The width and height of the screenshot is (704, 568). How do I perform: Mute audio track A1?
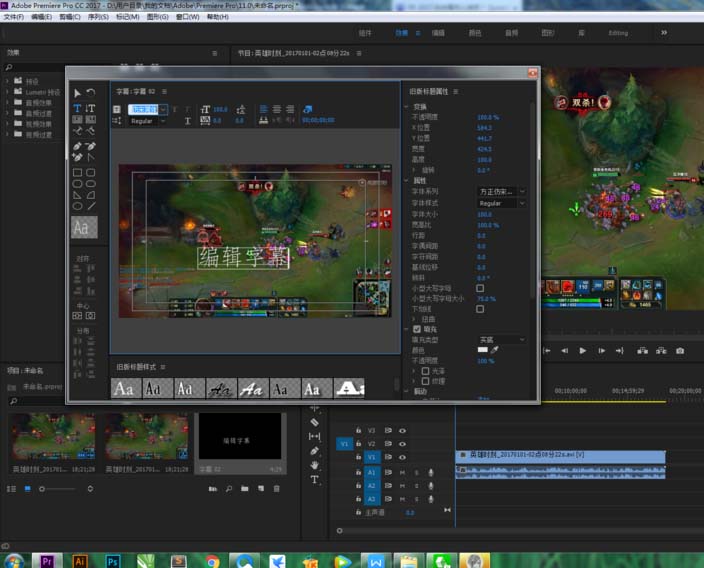click(x=402, y=472)
